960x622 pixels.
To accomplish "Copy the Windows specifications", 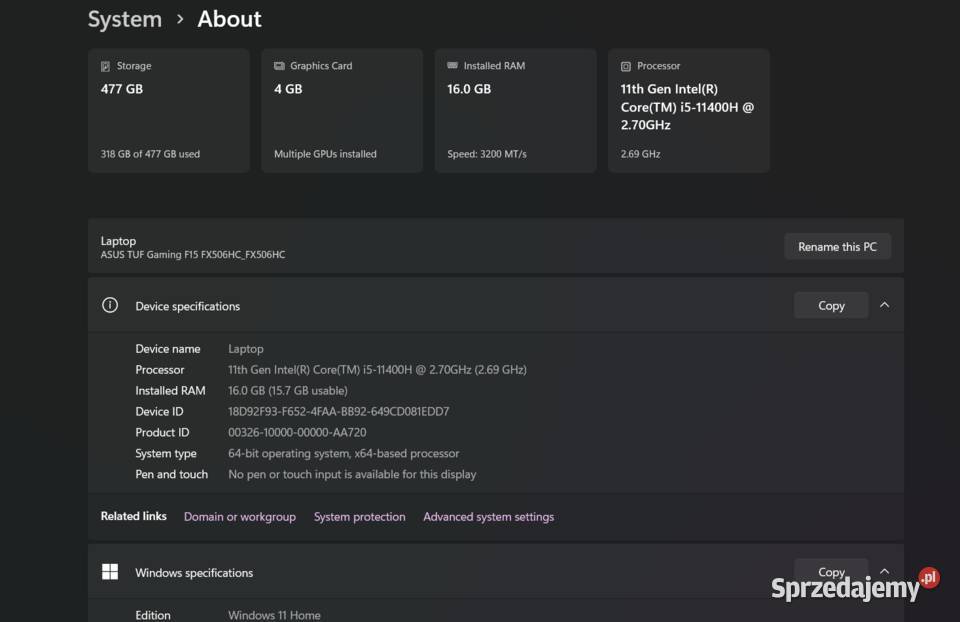I will pyautogui.click(x=831, y=572).
